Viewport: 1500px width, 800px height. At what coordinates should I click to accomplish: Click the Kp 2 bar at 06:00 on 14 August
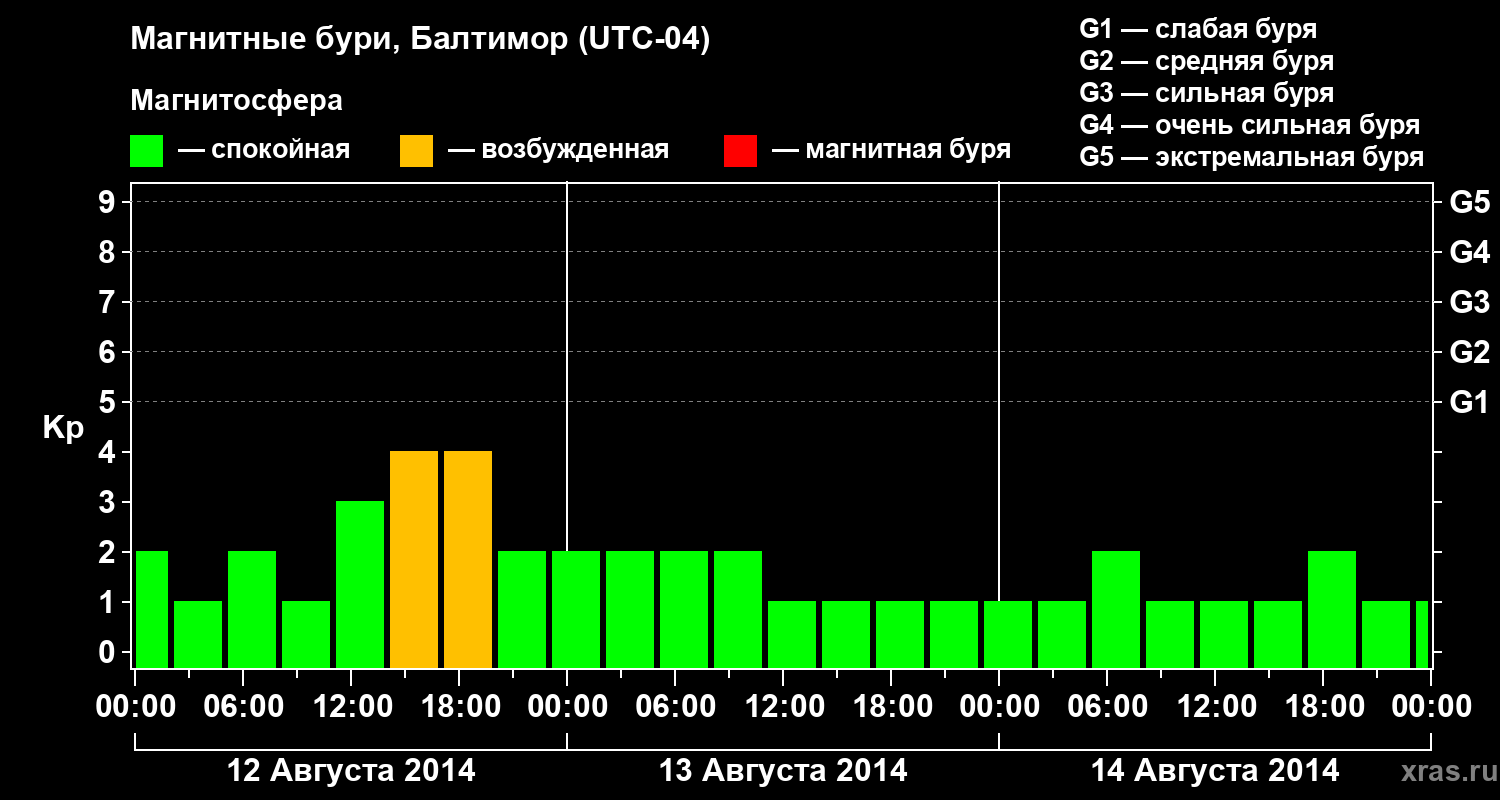1116,609
